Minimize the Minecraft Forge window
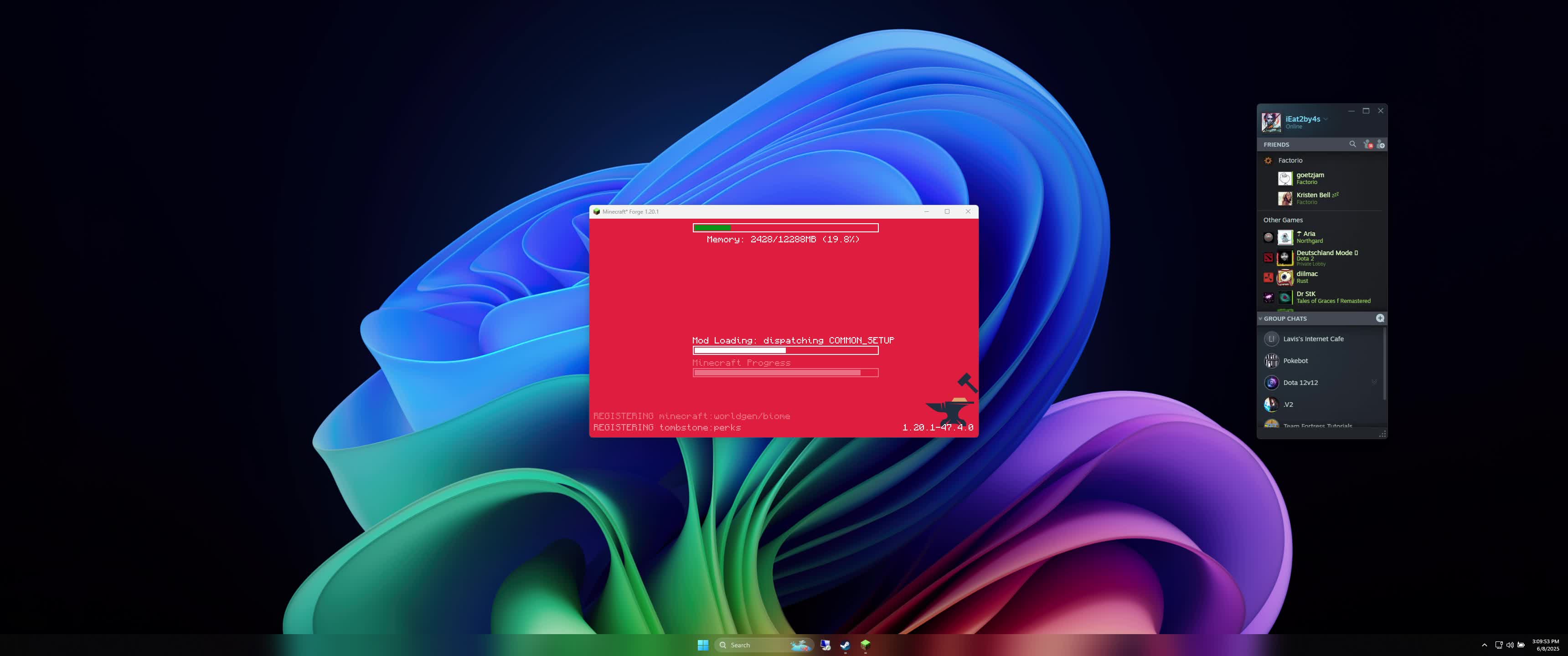Viewport: 1568px width, 656px height. click(x=926, y=212)
